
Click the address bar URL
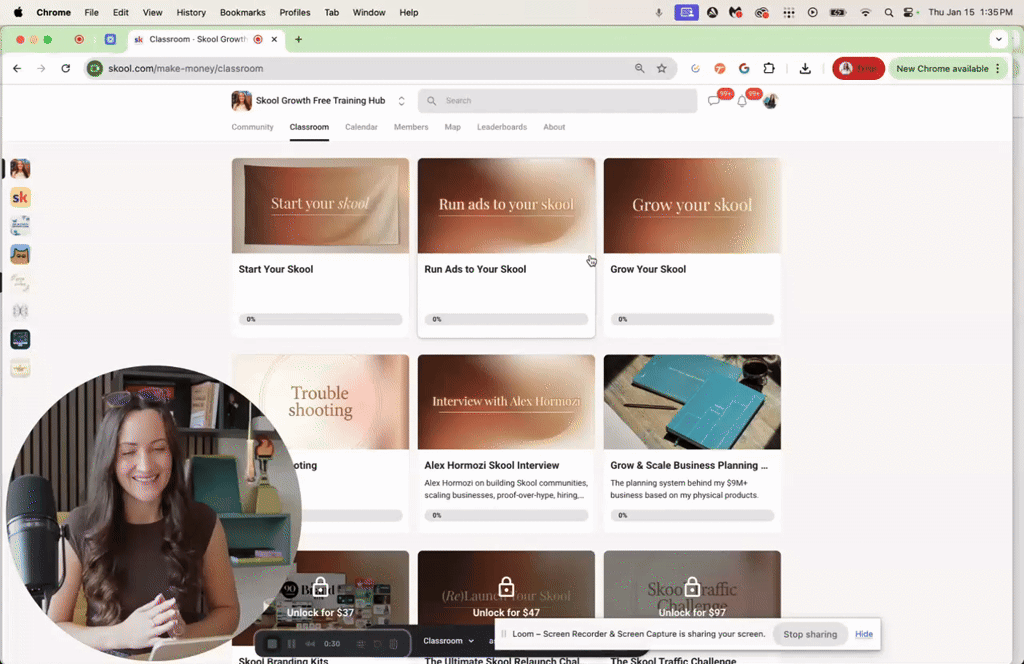[185, 68]
